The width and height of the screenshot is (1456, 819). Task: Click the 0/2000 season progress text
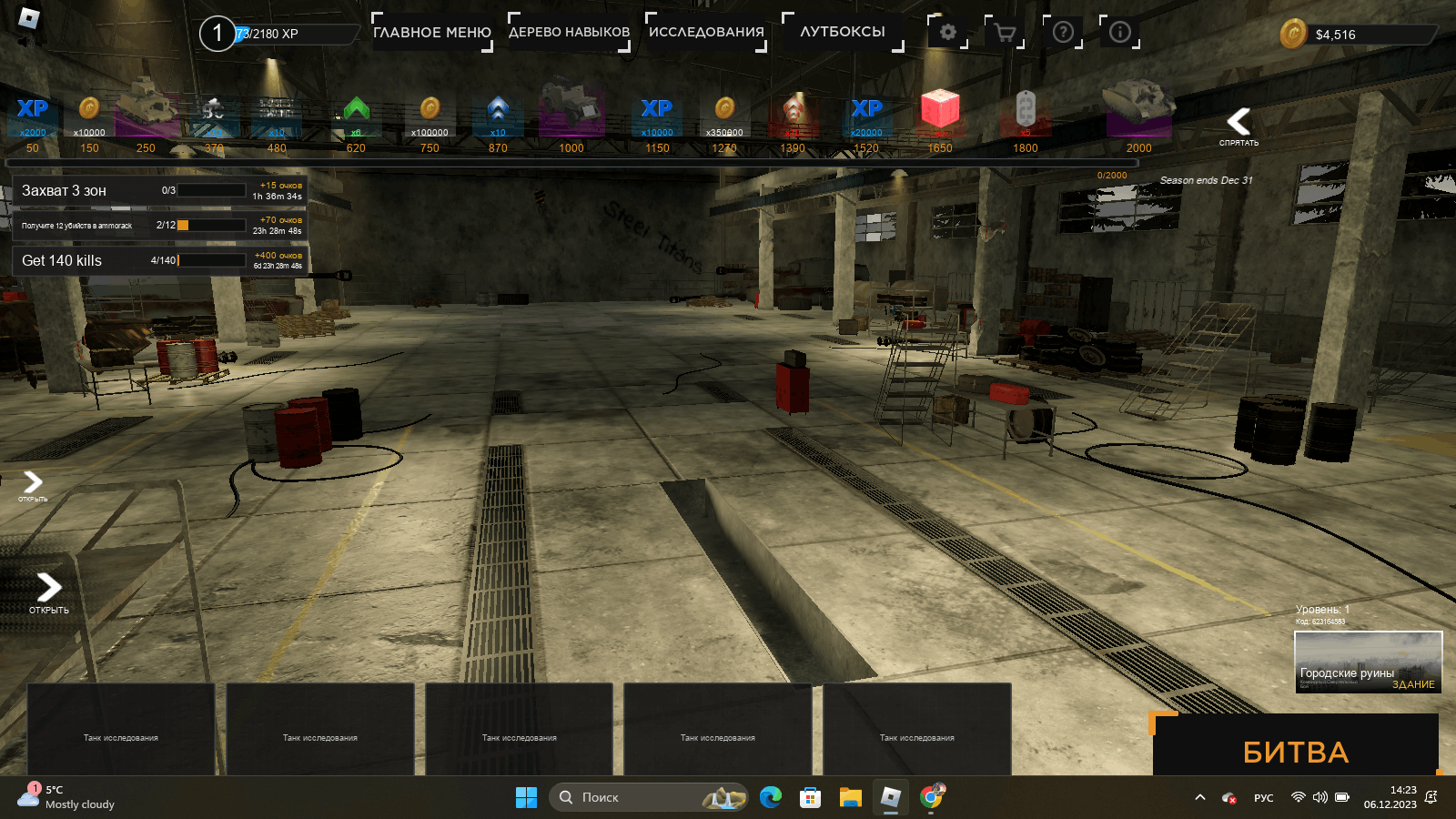tap(1112, 176)
